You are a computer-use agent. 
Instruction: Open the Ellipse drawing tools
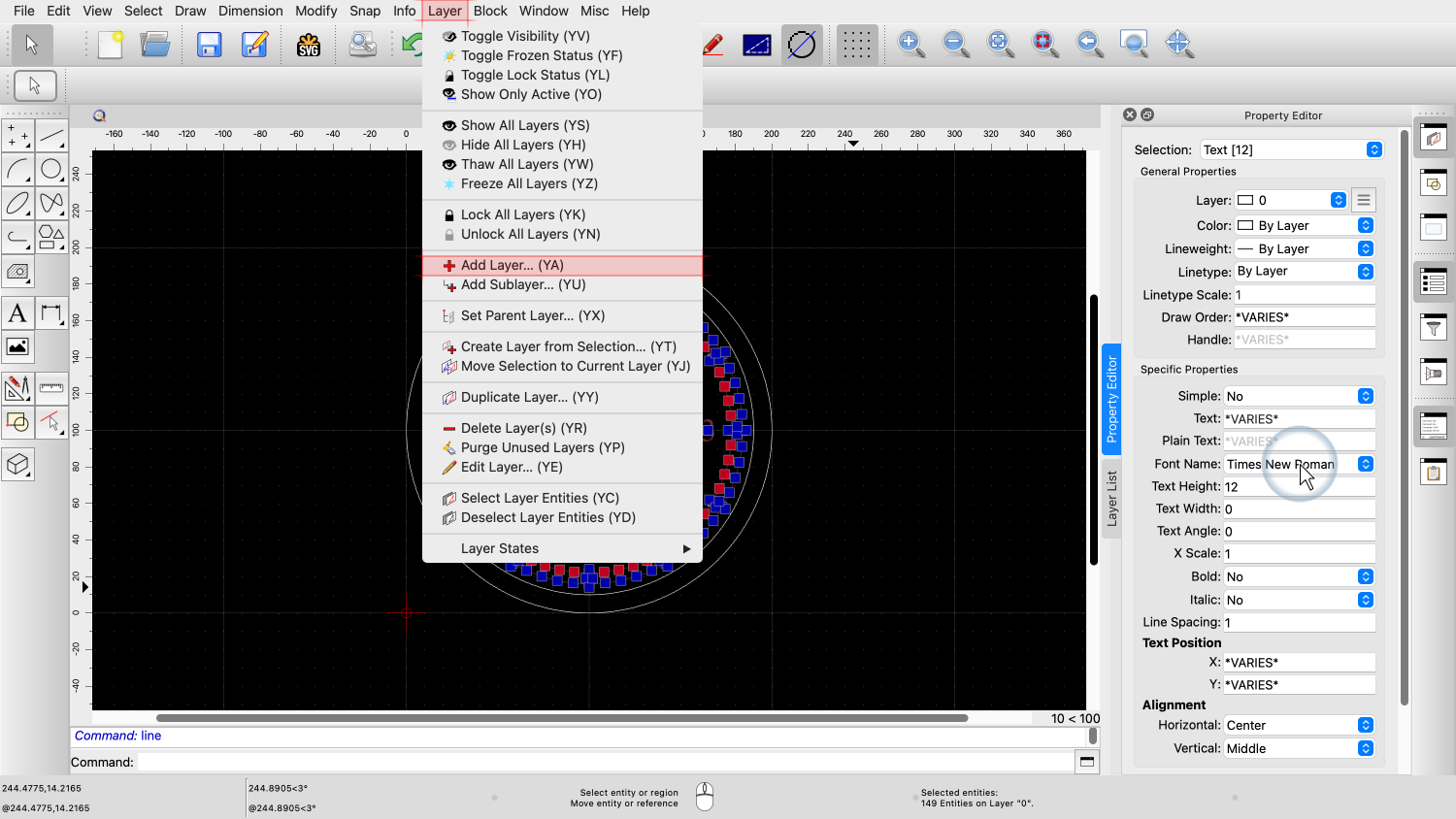(x=17, y=204)
